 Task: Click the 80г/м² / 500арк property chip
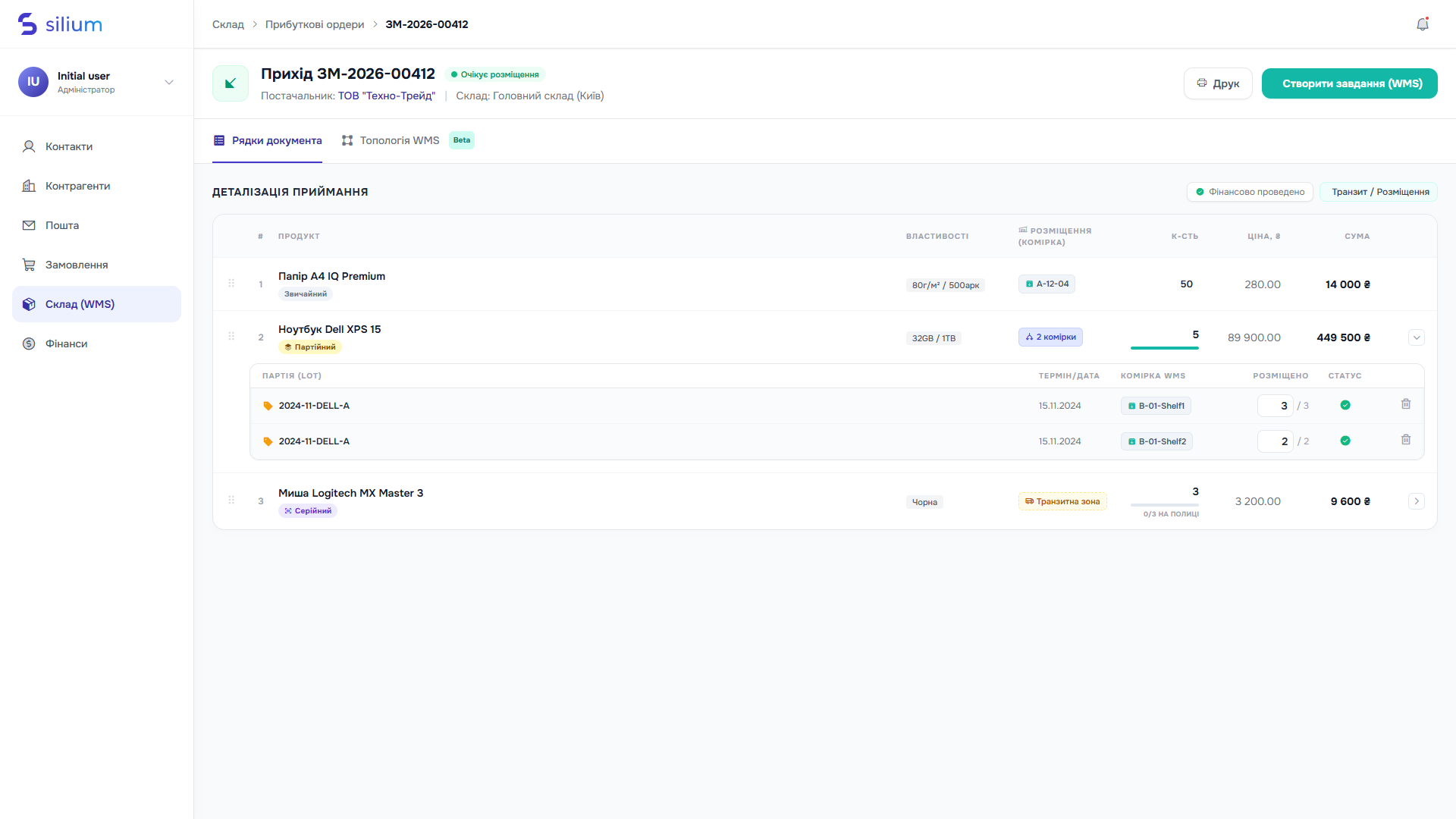click(946, 285)
